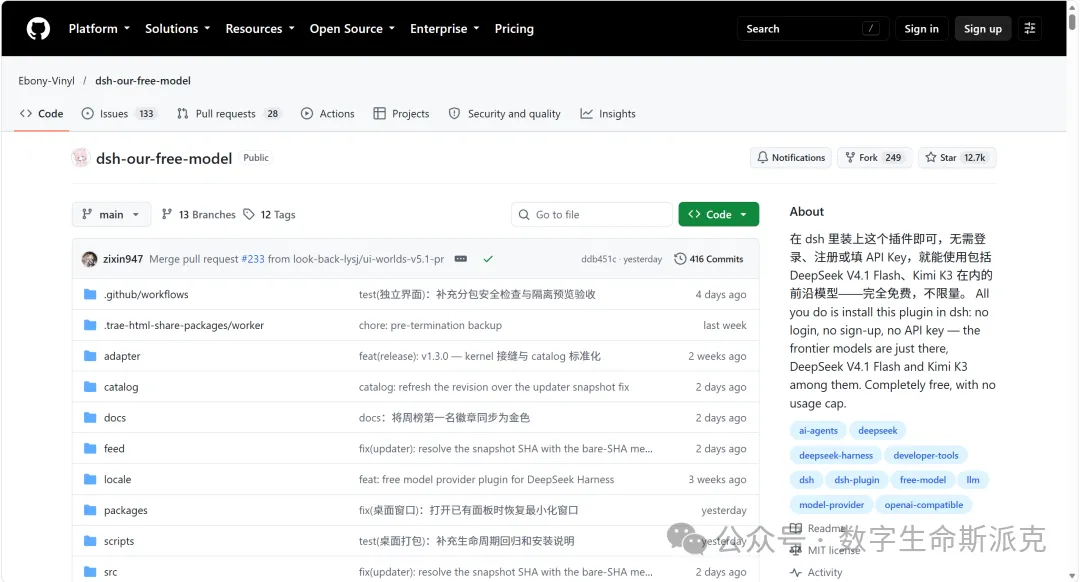Select the deepseek topic tag
The image size is (1080, 582).
pos(878,430)
